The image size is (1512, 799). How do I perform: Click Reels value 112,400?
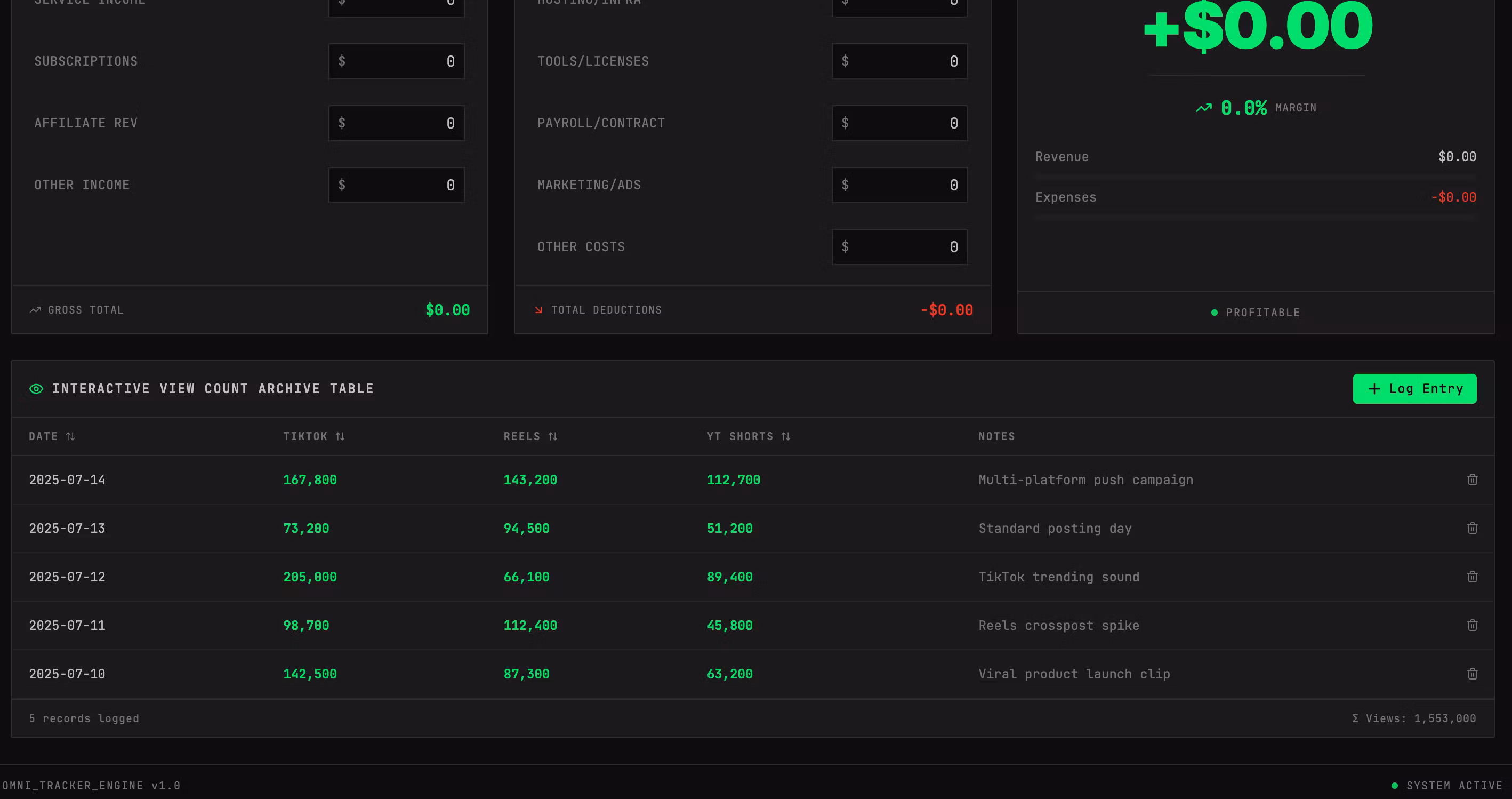pyautogui.click(x=530, y=625)
